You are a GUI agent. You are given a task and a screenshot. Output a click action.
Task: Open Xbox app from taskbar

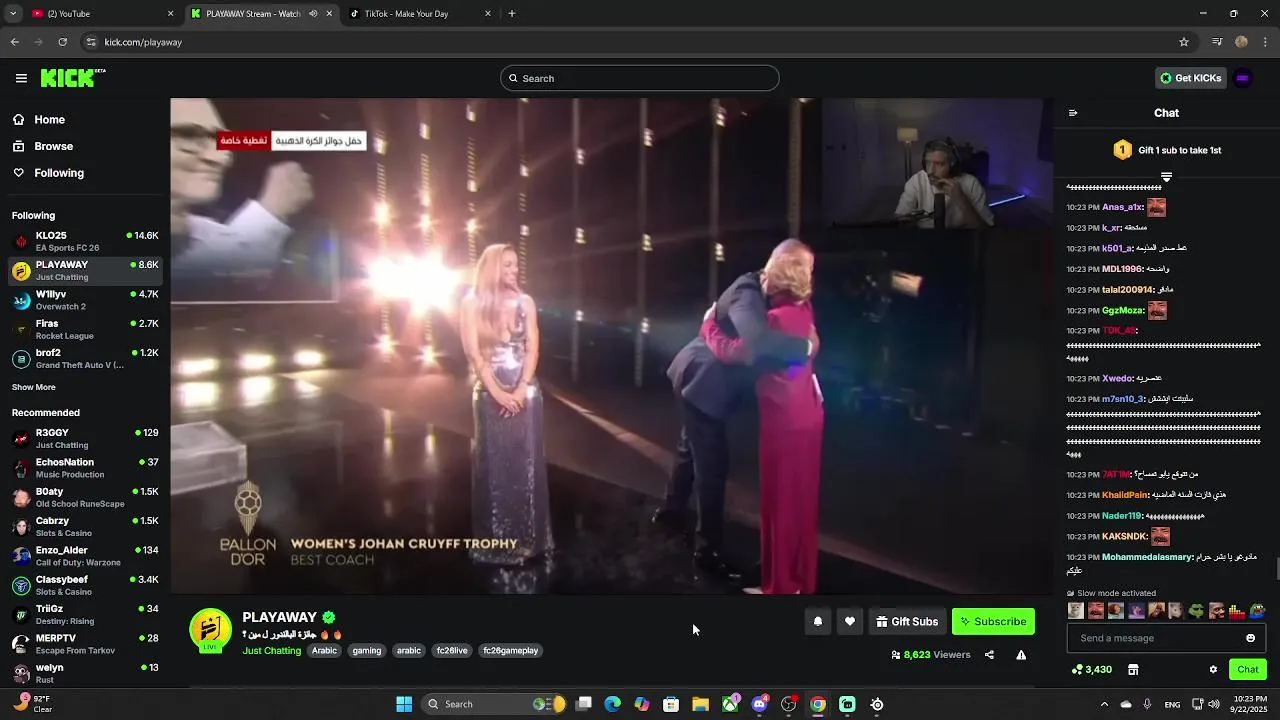pyautogui.click(x=730, y=704)
